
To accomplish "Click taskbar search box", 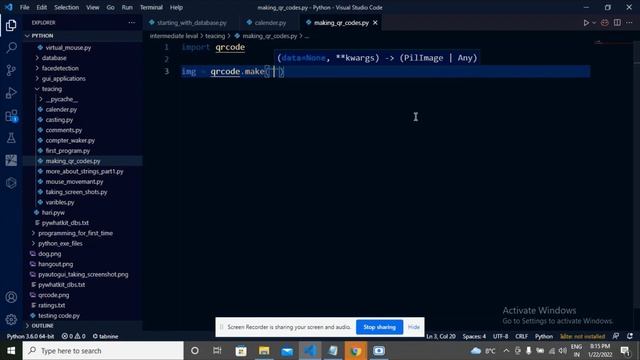I will 103,351.
